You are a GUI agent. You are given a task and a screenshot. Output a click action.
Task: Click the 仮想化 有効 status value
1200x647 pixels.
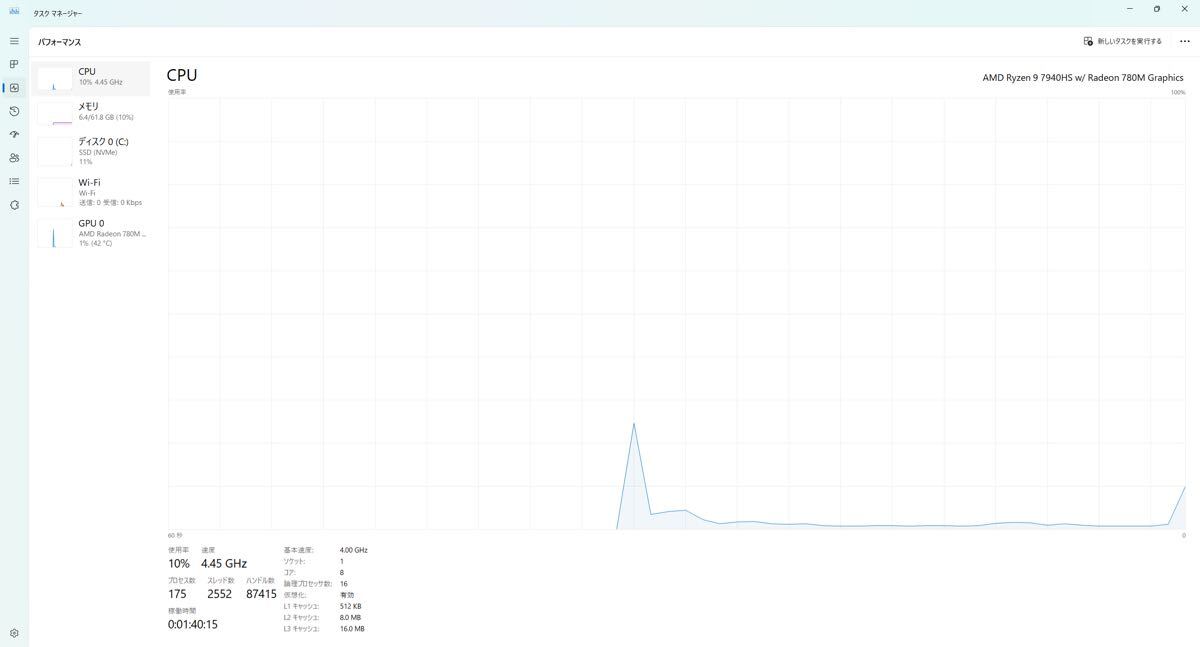point(346,595)
